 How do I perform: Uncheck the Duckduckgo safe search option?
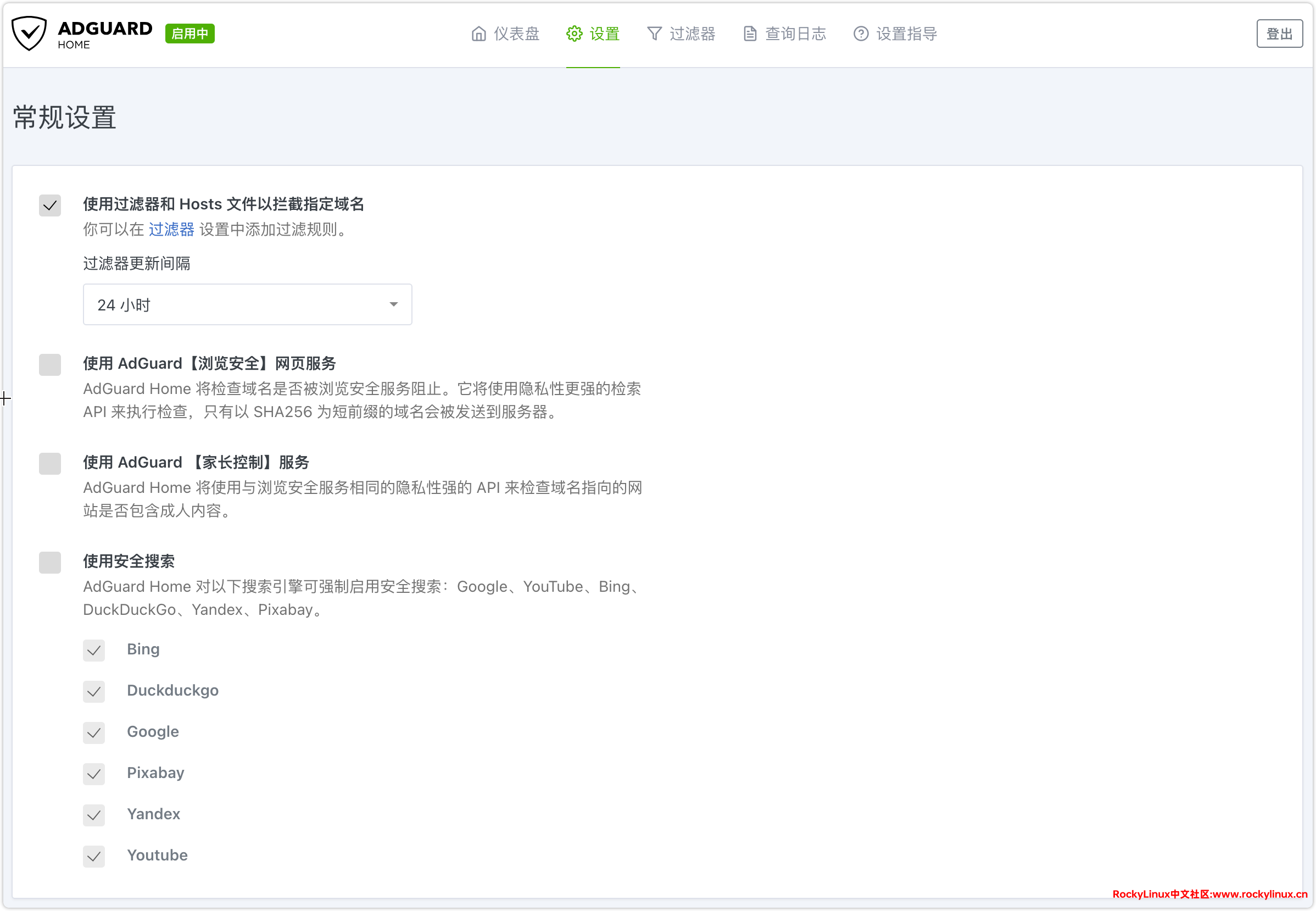[93, 691]
